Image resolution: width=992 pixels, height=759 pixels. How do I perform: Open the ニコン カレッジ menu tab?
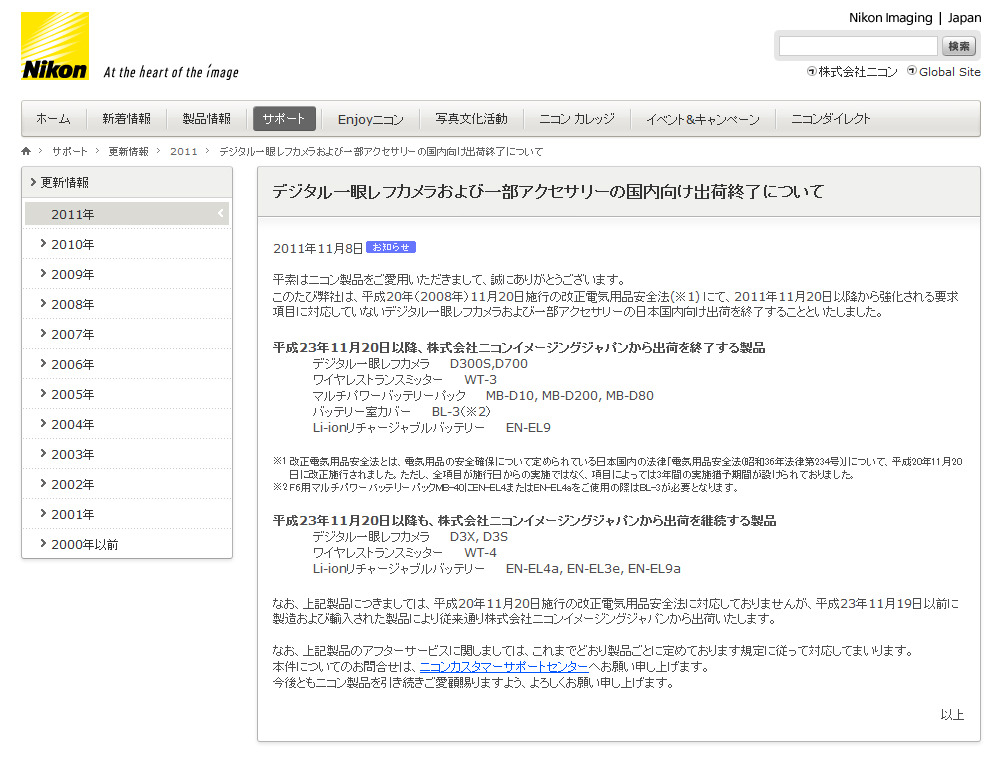[577, 119]
